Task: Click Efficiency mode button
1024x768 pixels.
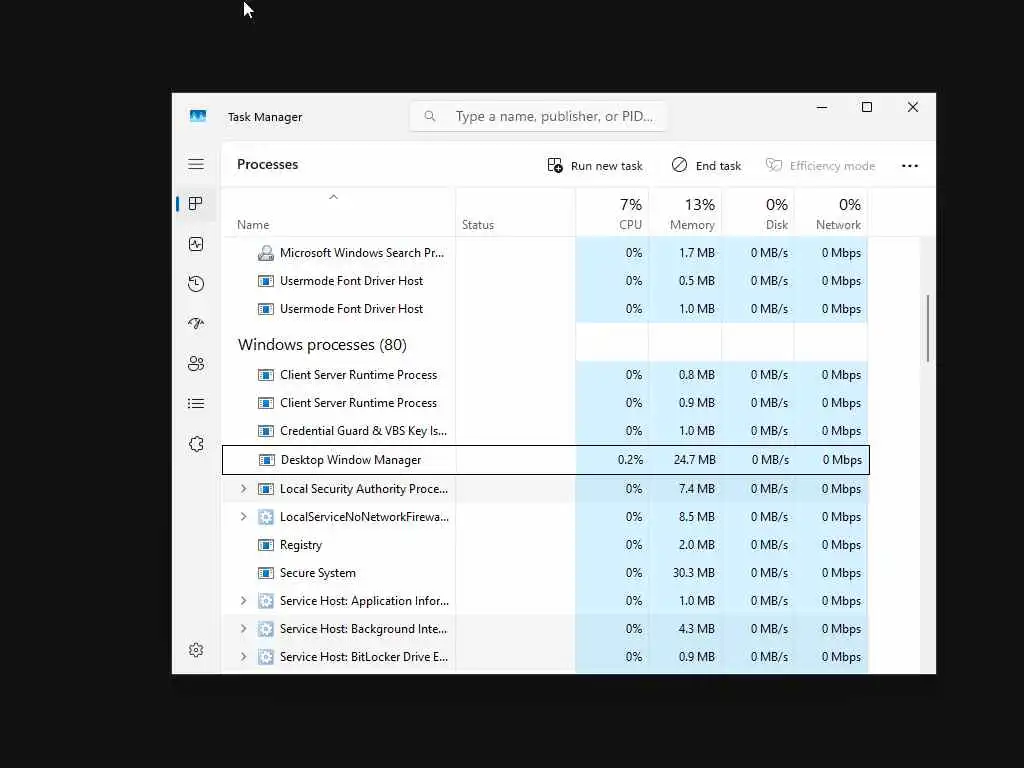Action: click(820, 166)
